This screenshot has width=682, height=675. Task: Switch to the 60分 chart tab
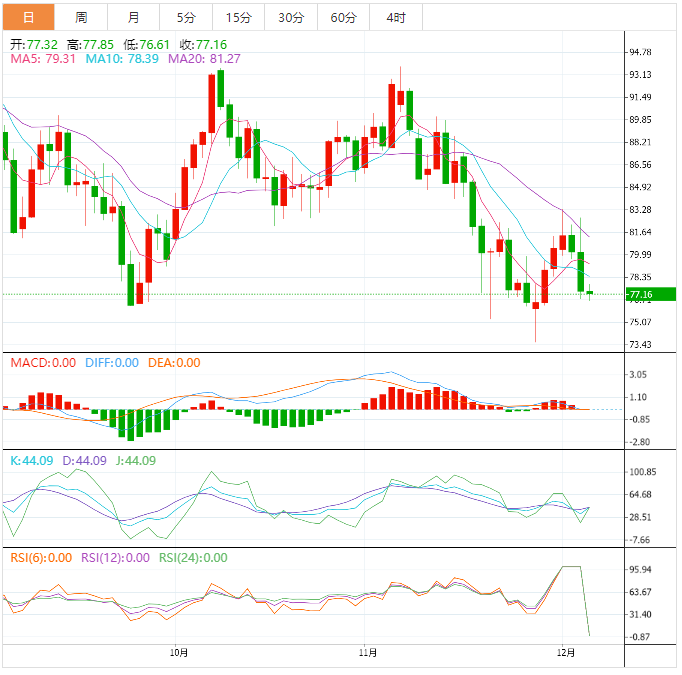coord(343,18)
